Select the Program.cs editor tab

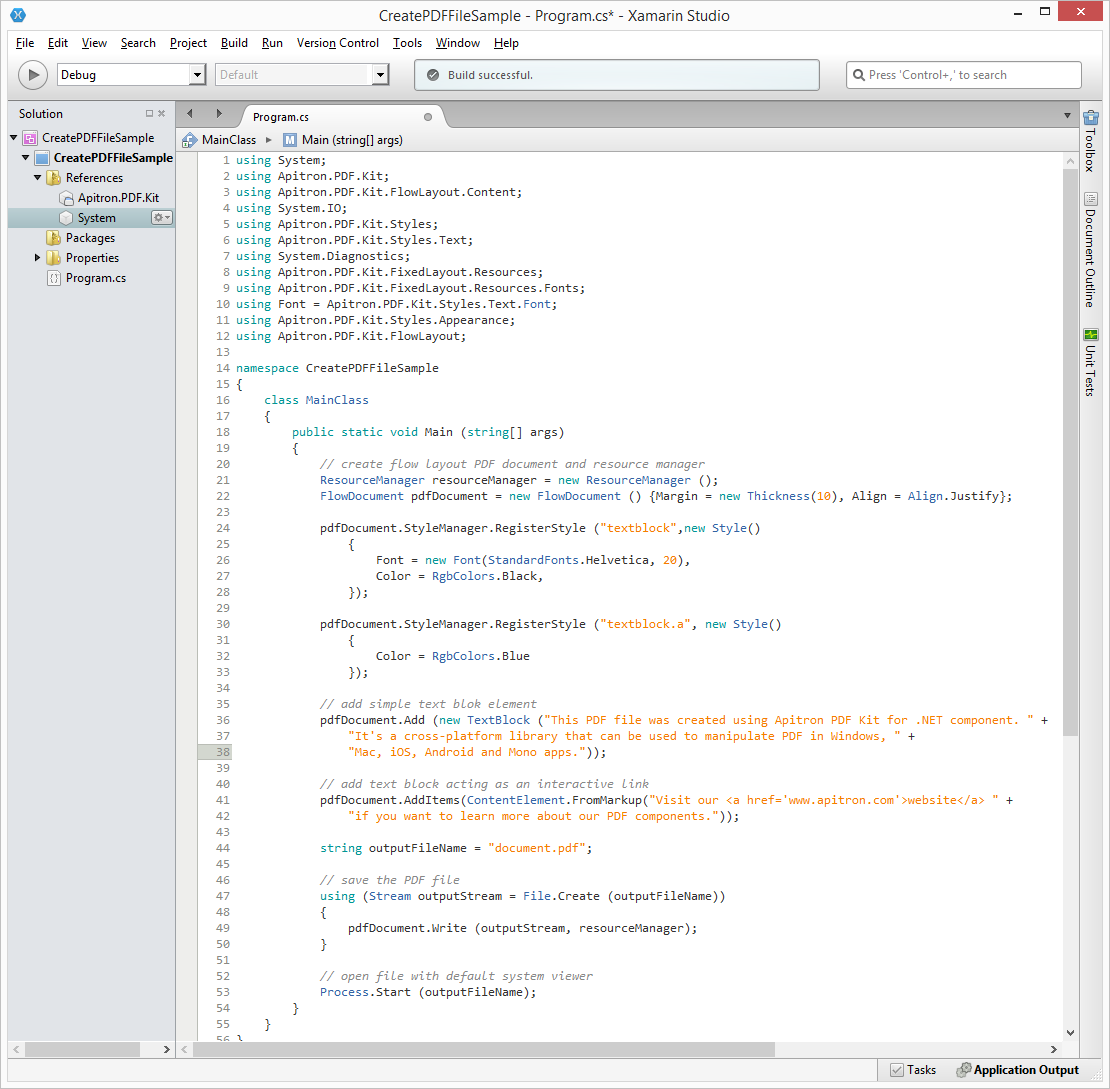tap(281, 117)
